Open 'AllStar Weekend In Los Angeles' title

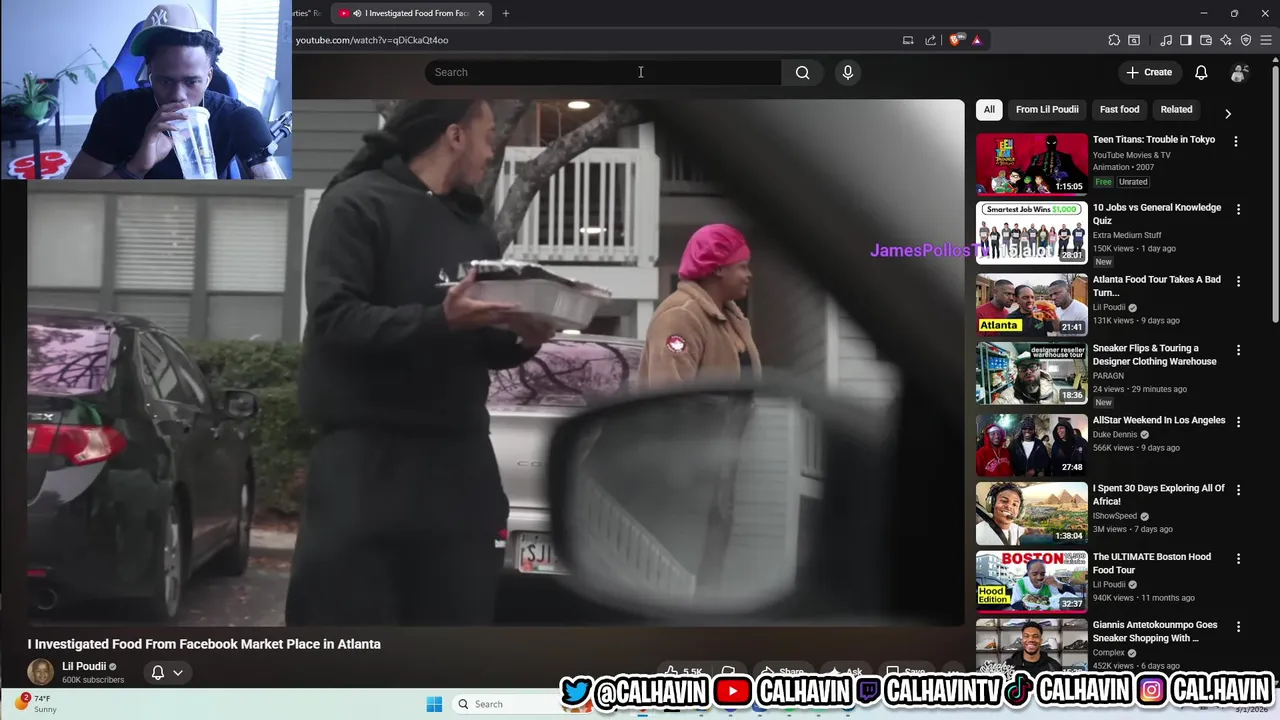pyautogui.click(x=1159, y=421)
